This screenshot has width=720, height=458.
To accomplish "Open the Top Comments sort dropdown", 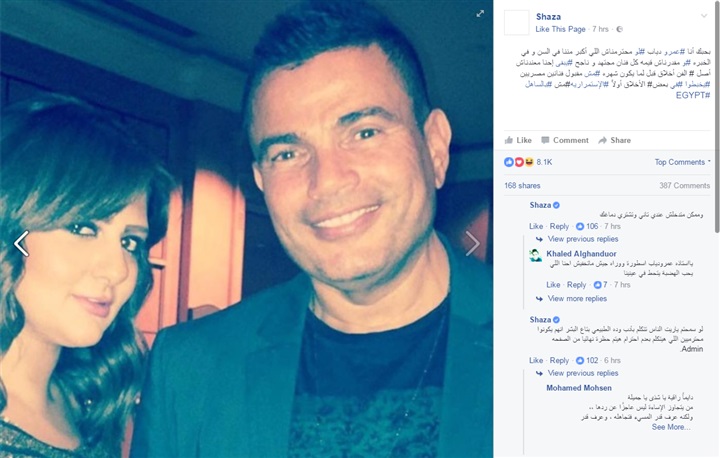I will click(682, 162).
